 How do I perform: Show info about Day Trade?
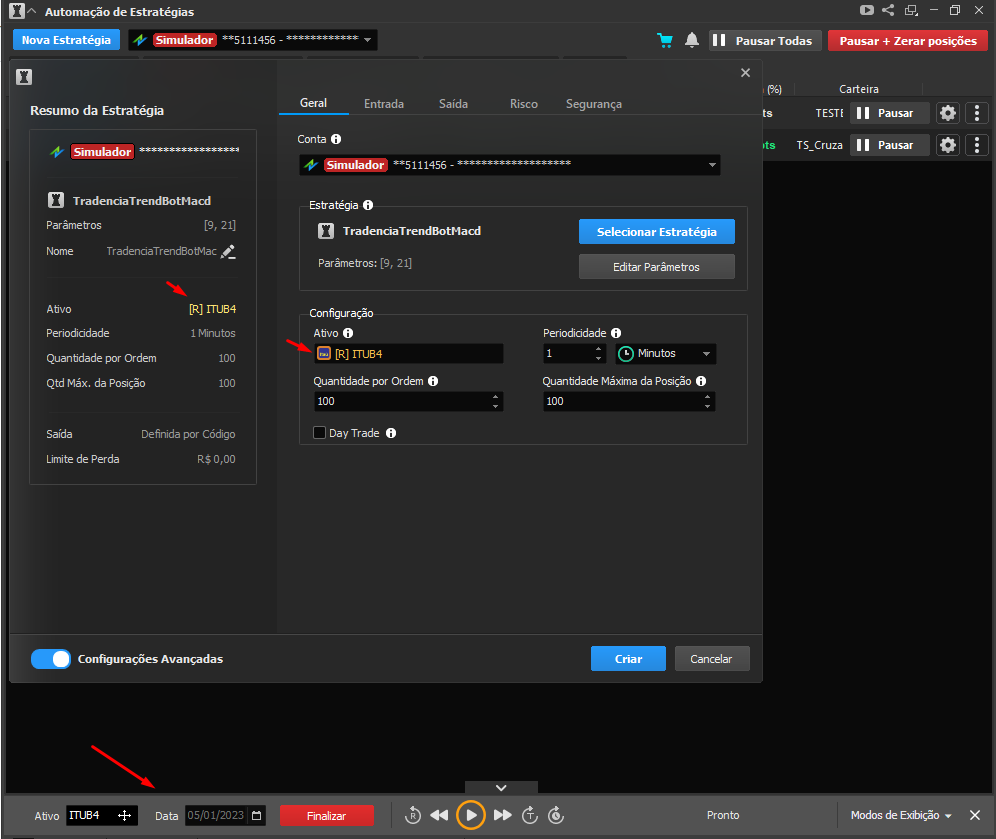(391, 433)
